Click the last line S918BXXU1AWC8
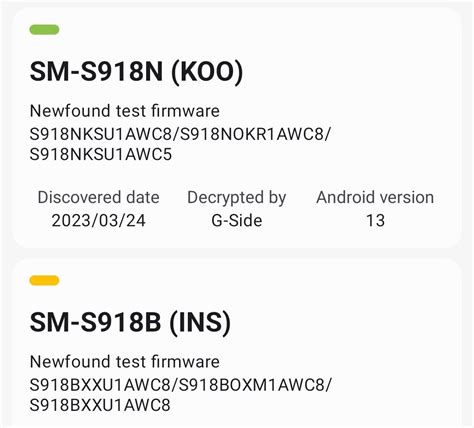 [100, 405]
